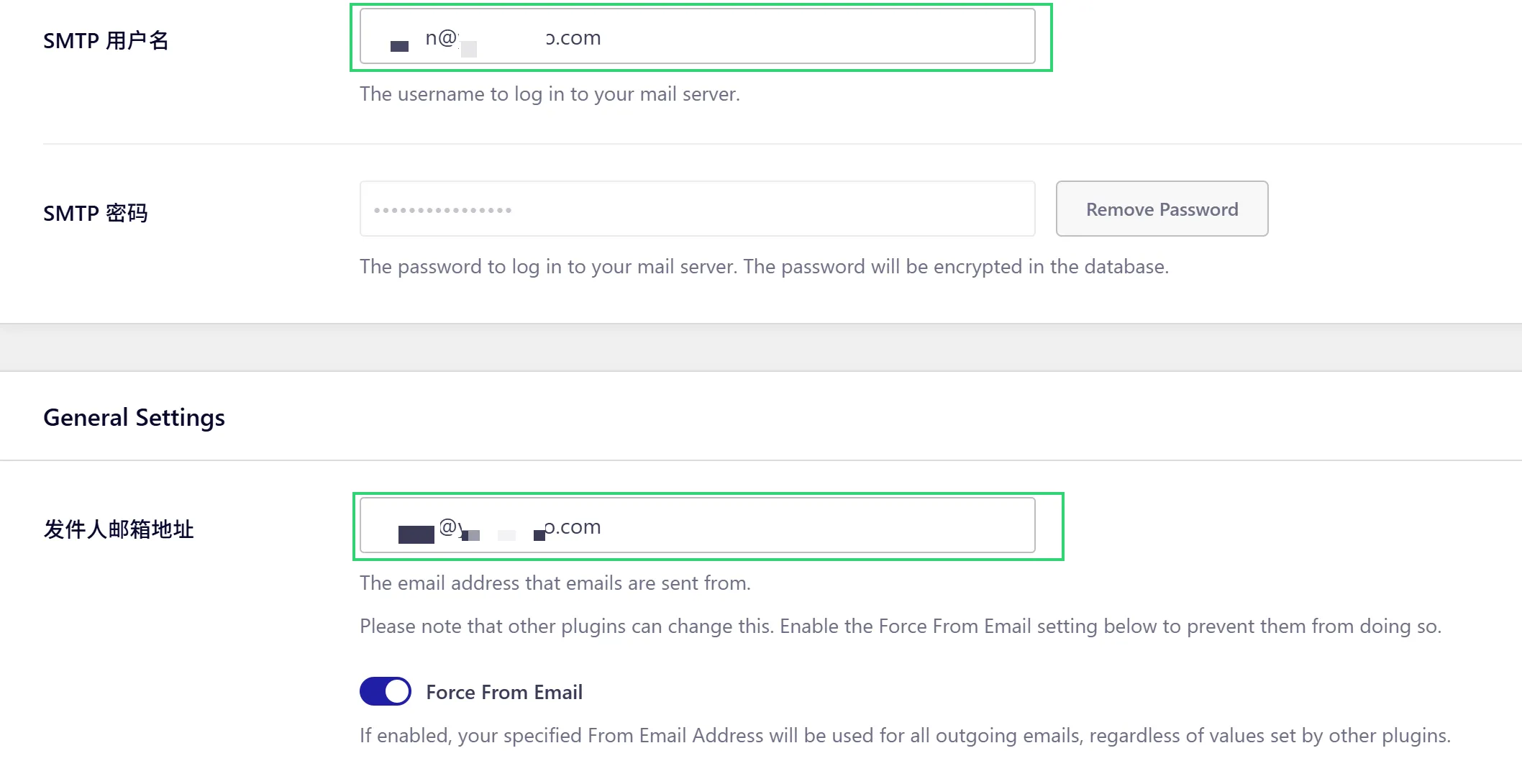
Task: Click the username mail server description
Action: [x=550, y=94]
